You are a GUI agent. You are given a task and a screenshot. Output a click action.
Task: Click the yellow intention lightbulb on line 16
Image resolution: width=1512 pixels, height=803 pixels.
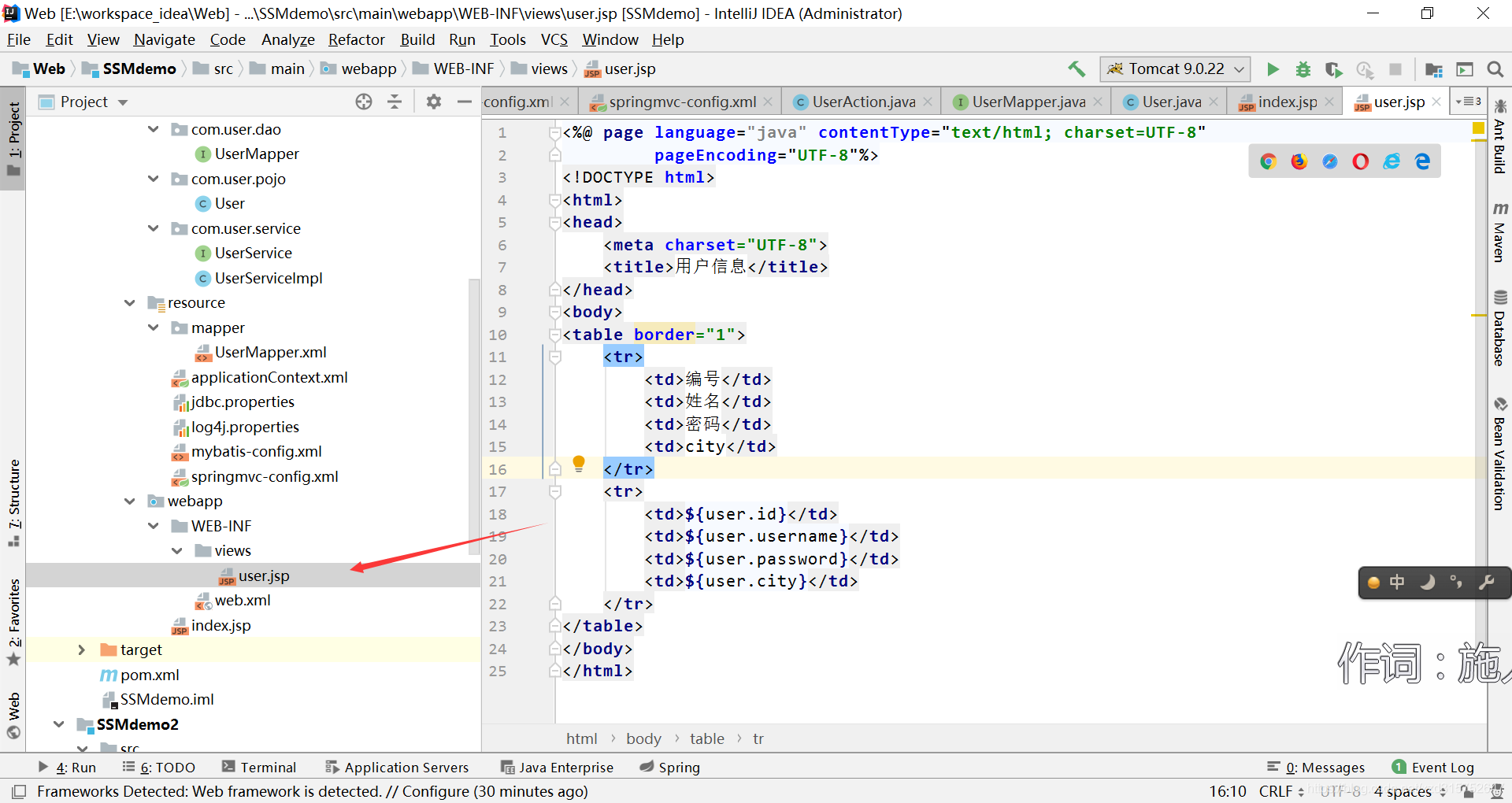pos(579,464)
